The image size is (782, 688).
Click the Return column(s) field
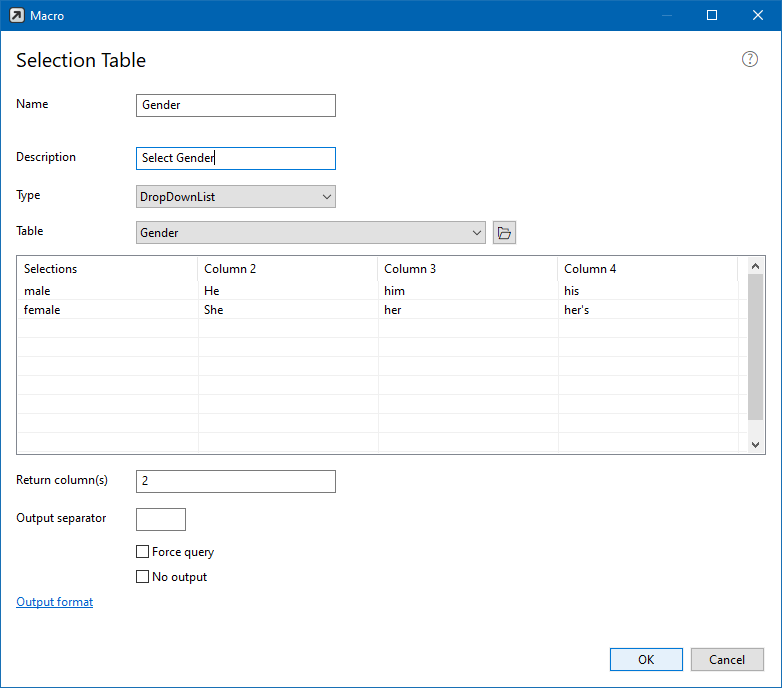pos(235,481)
